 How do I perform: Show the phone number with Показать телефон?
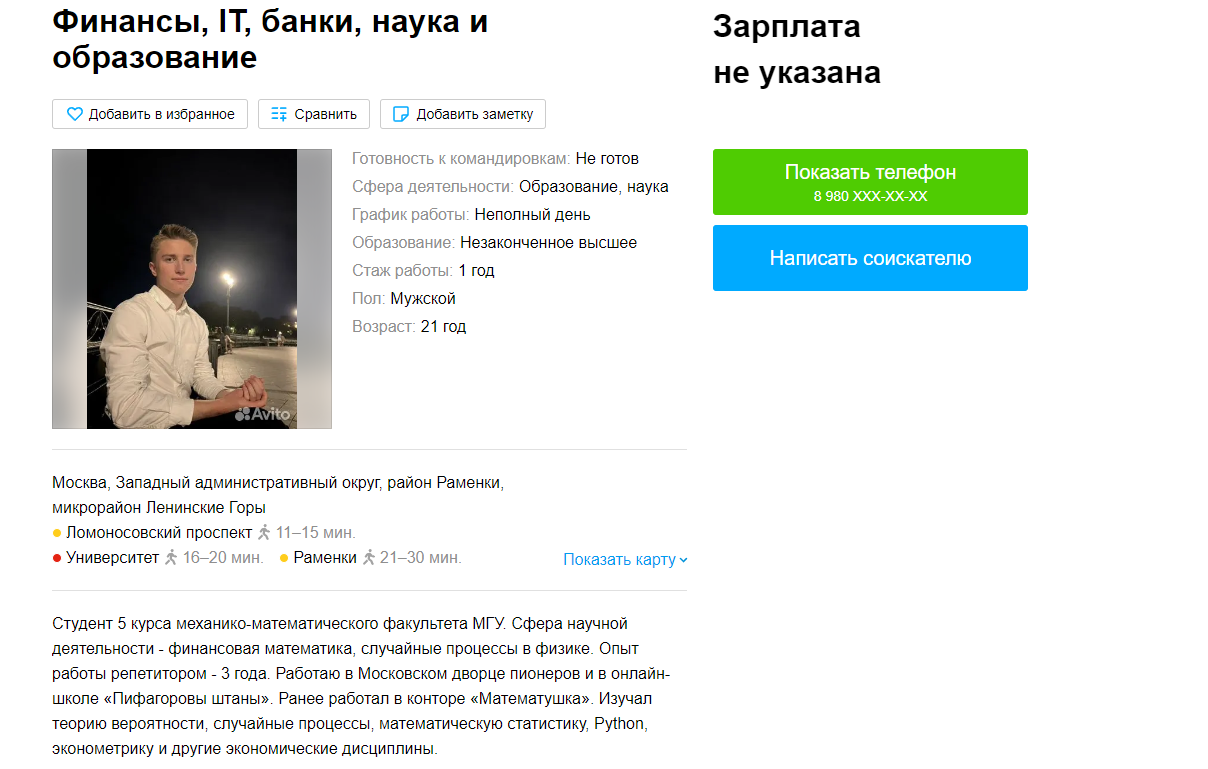870,182
